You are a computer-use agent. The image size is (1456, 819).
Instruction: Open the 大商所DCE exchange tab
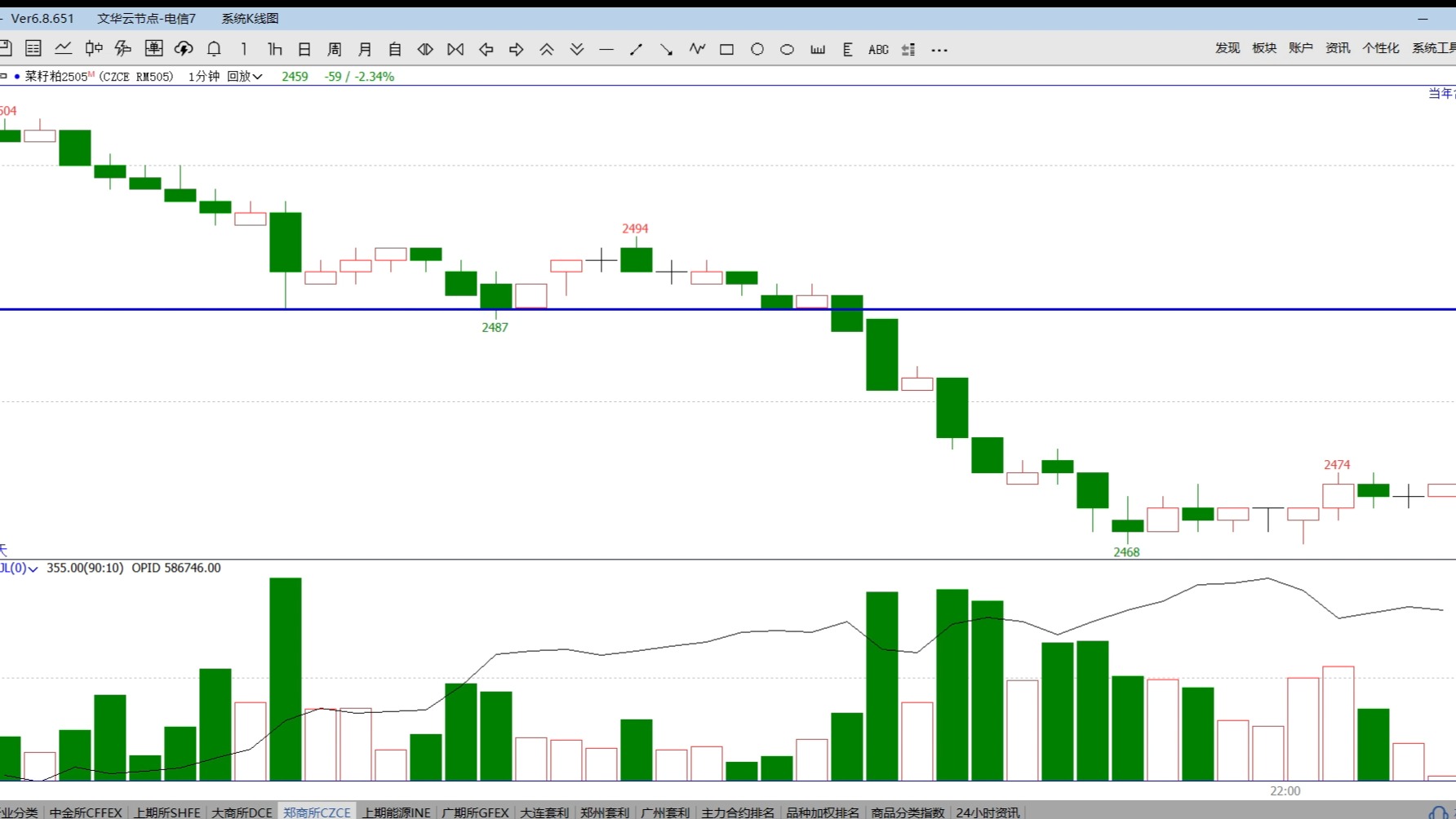coord(242,812)
